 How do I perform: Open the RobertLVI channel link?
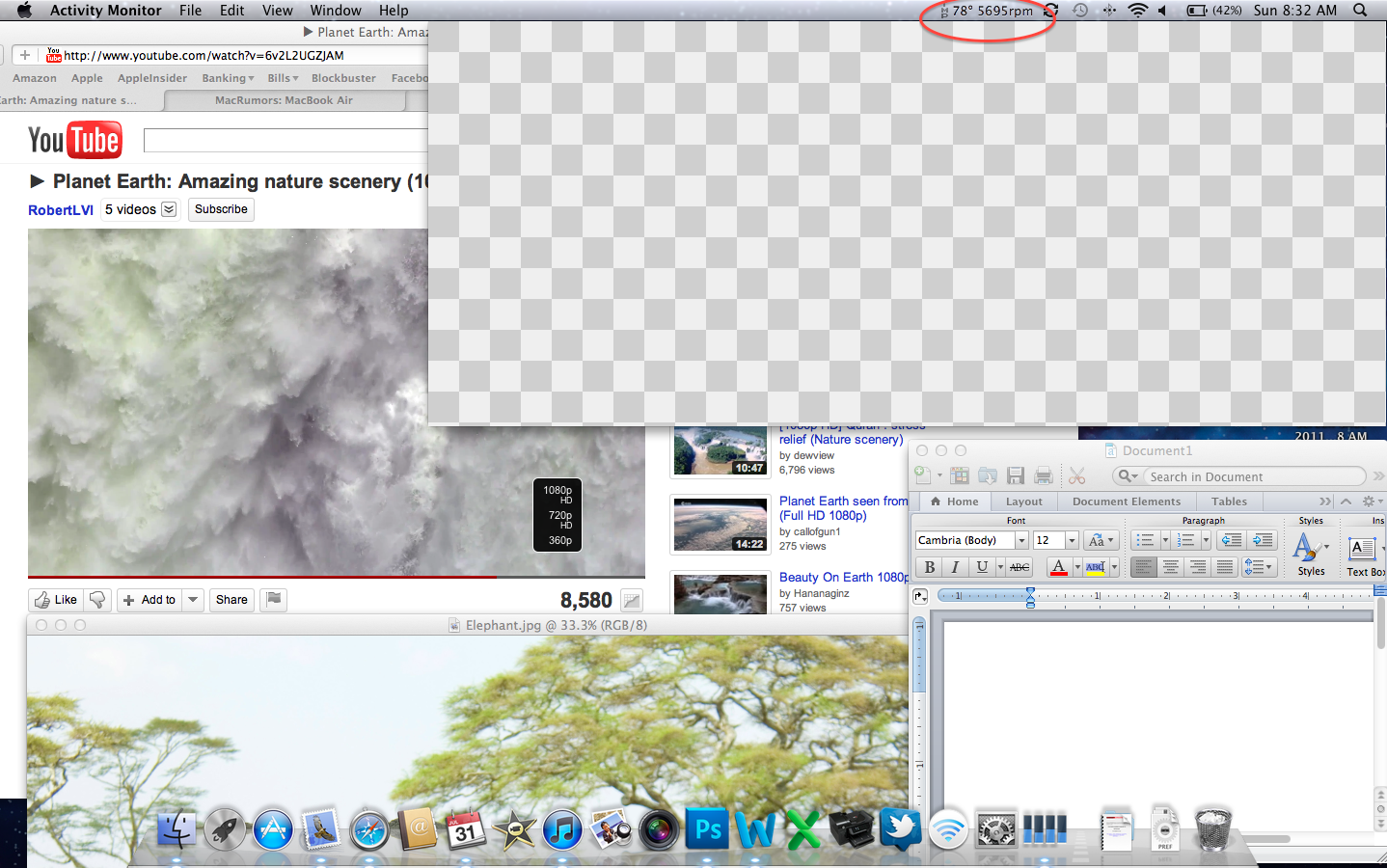pos(61,210)
